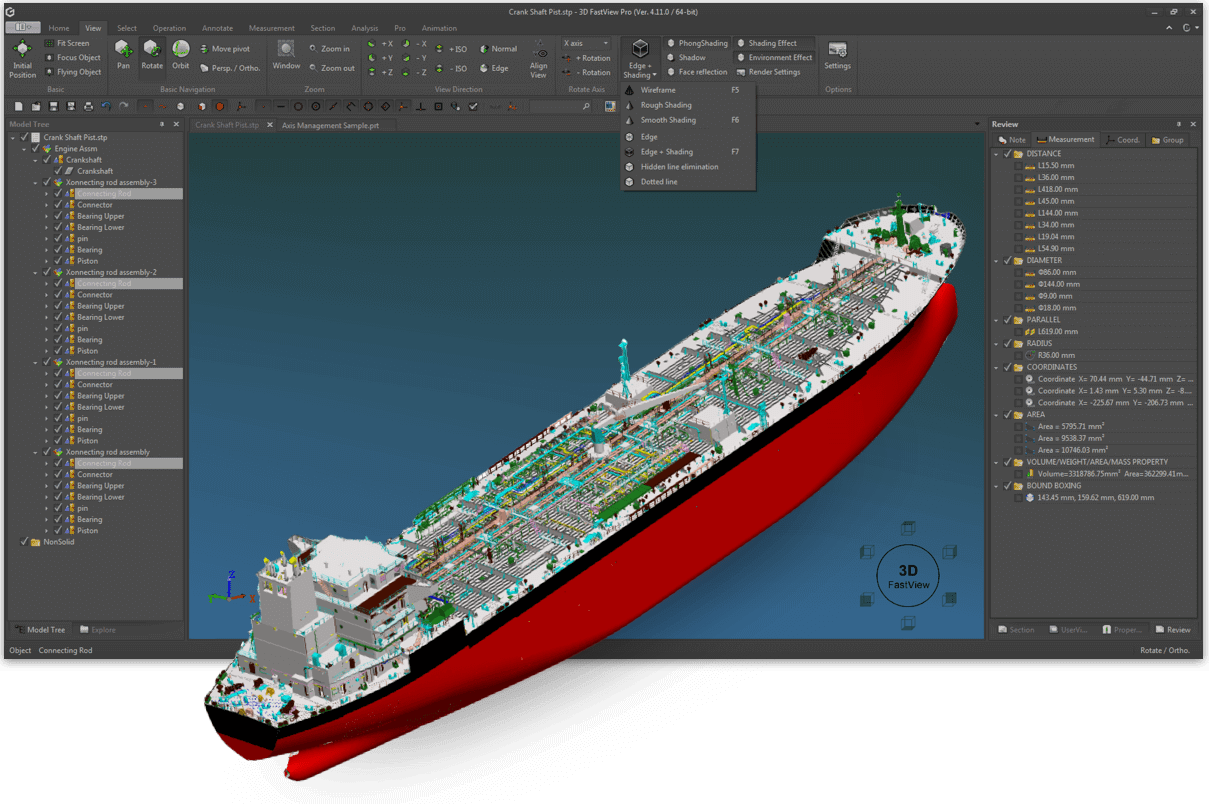Click the New file icon in quick toolbar

(x=18, y=106)
